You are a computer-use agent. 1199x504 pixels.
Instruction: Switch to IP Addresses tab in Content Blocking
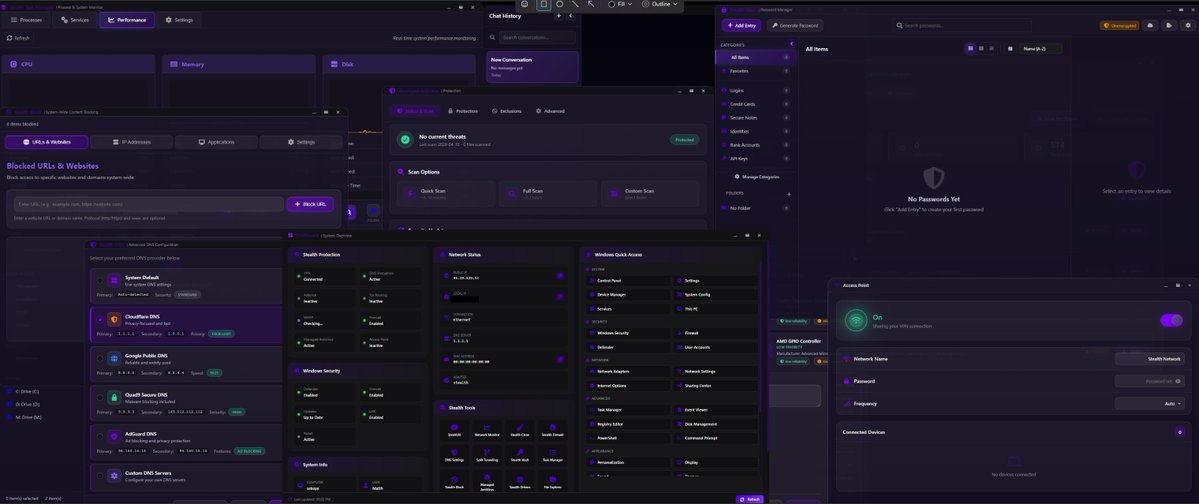click(x=132, y=142)
